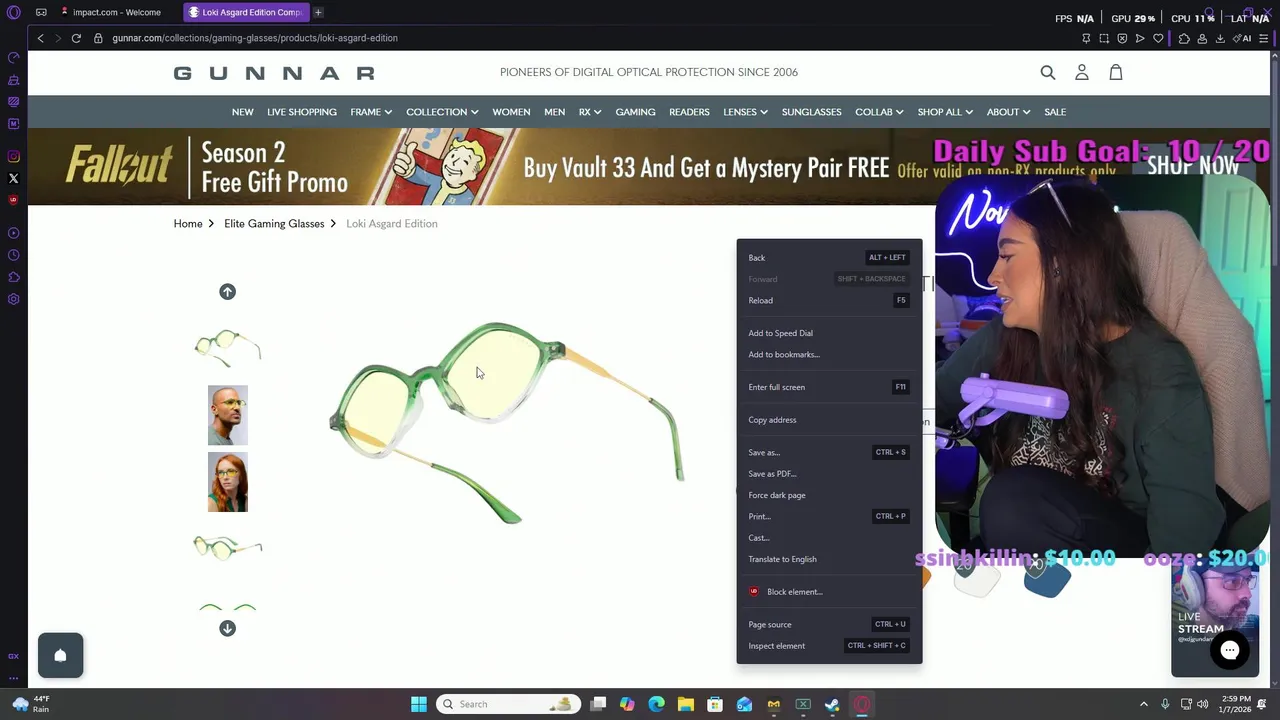Viewport: 1280px width, 720px height.
Task: Open the chat support bubble icon
Action: tap(1229, 650)
